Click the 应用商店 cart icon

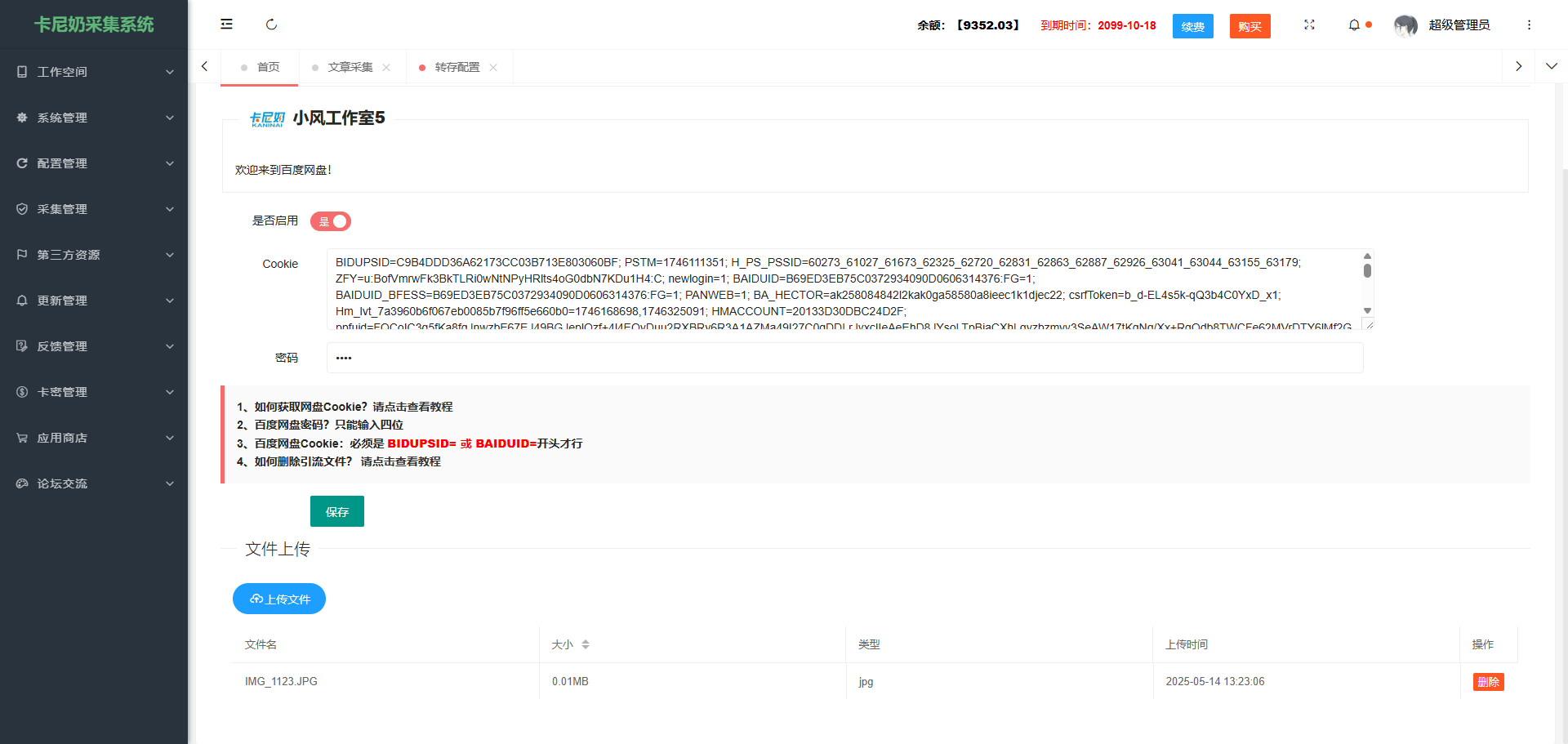[22, 438]
